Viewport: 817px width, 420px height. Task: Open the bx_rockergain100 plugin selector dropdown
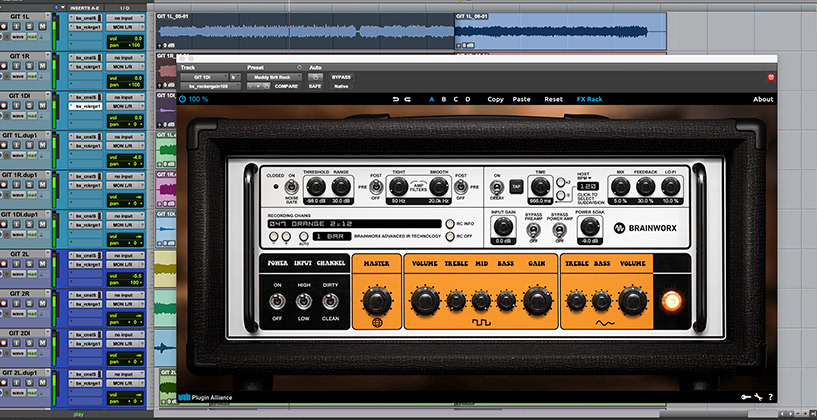click(x=211, y=87)
